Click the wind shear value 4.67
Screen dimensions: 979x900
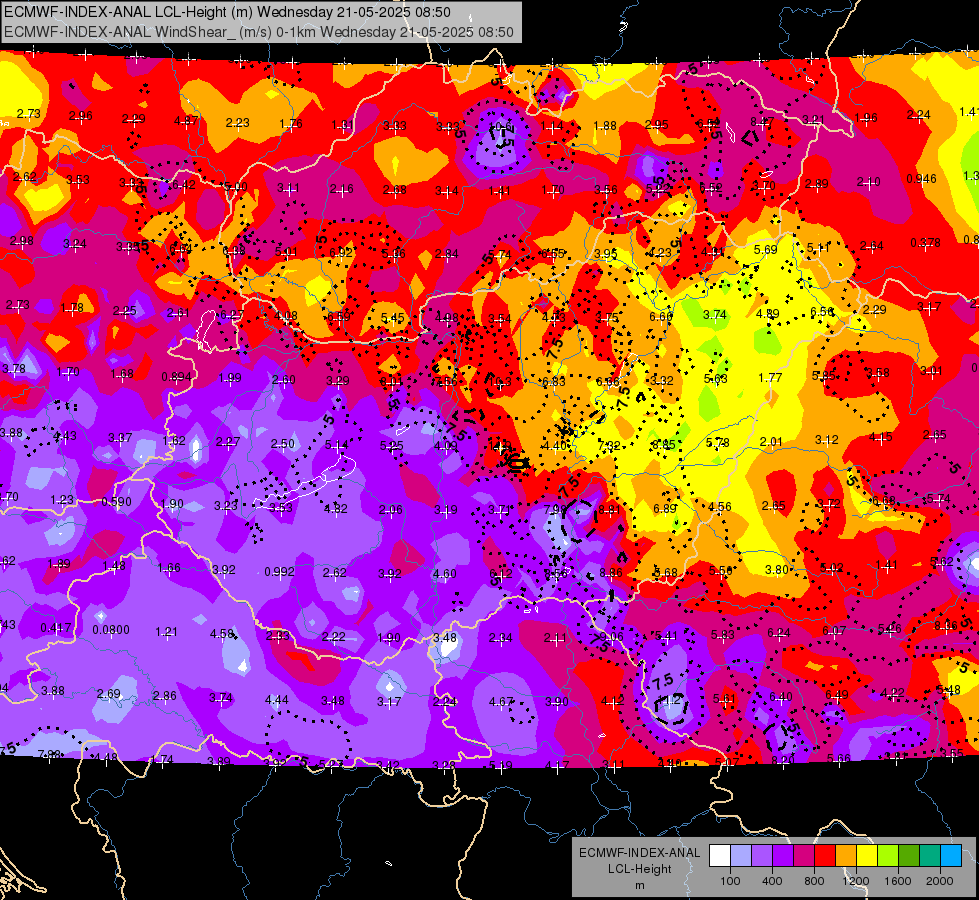tap(501, 701)
